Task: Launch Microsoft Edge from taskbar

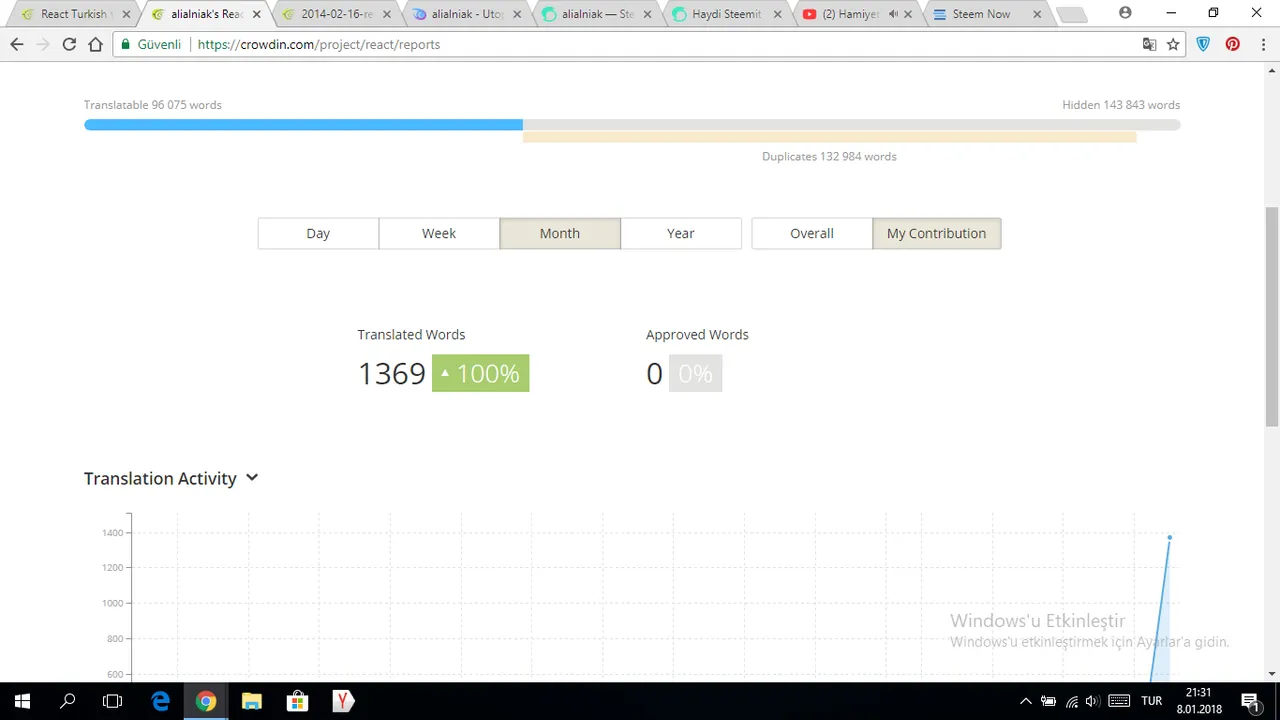Action: pos(160,701)
